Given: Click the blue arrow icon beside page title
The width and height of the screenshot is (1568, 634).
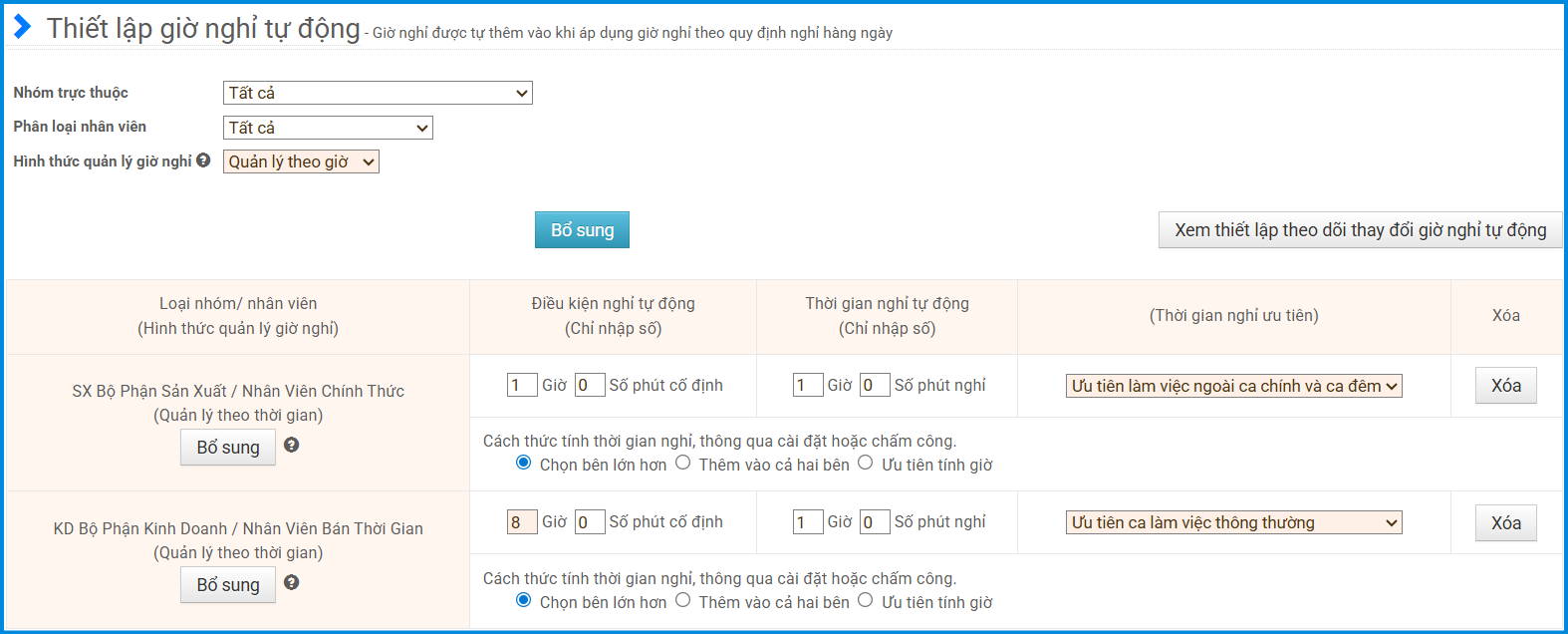Looking at the screenshot, I should coord(22,27).
